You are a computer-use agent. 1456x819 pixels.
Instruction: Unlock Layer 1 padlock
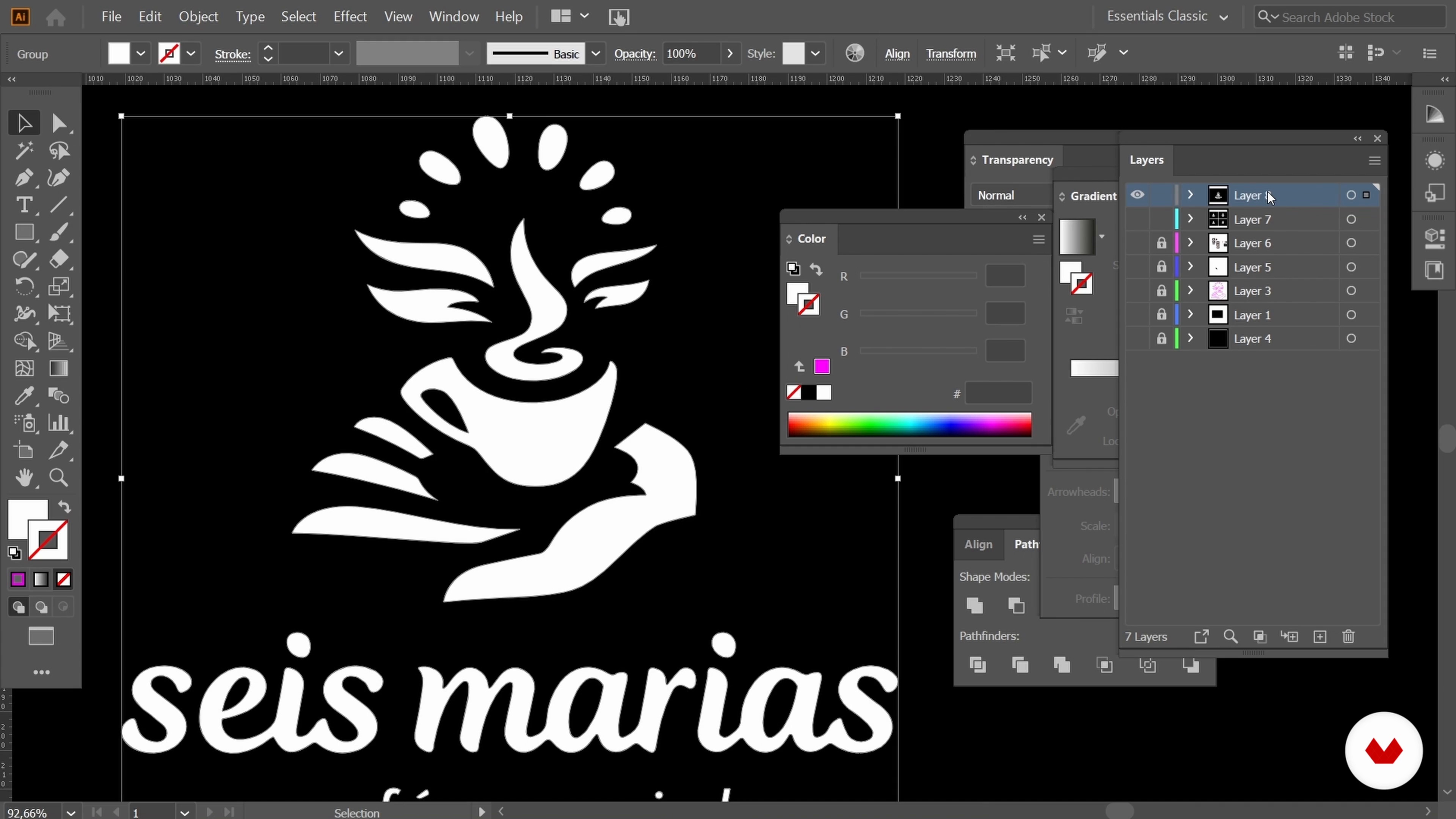[x=1161, y=315]
